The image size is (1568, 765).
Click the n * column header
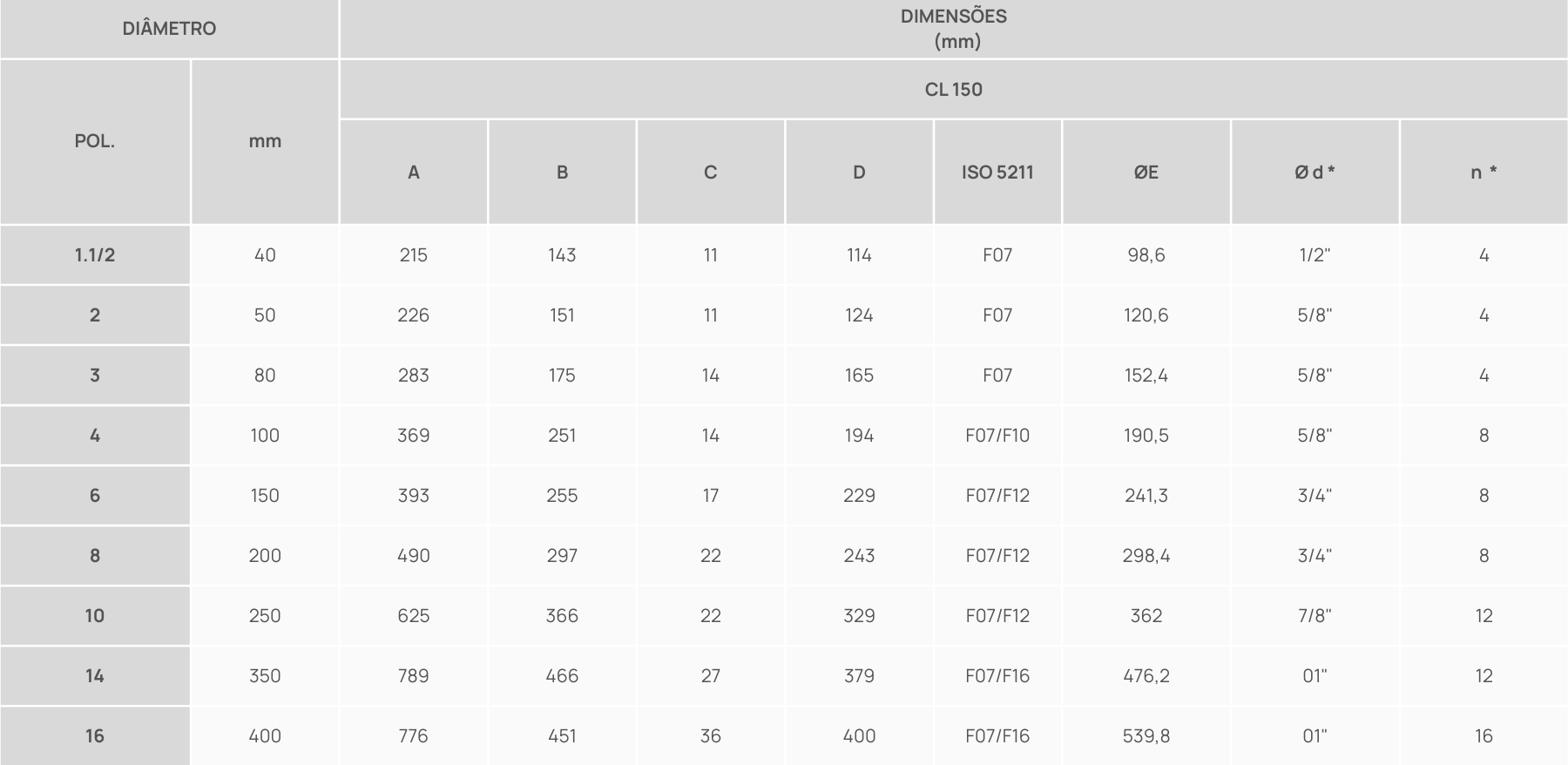coord(1484,173)
